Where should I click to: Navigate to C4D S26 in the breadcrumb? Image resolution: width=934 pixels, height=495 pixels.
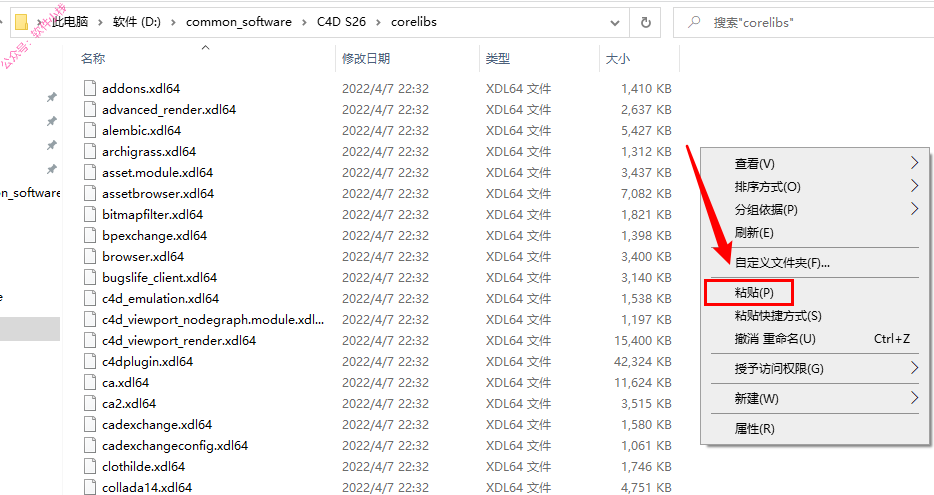(x=341, y=22)
